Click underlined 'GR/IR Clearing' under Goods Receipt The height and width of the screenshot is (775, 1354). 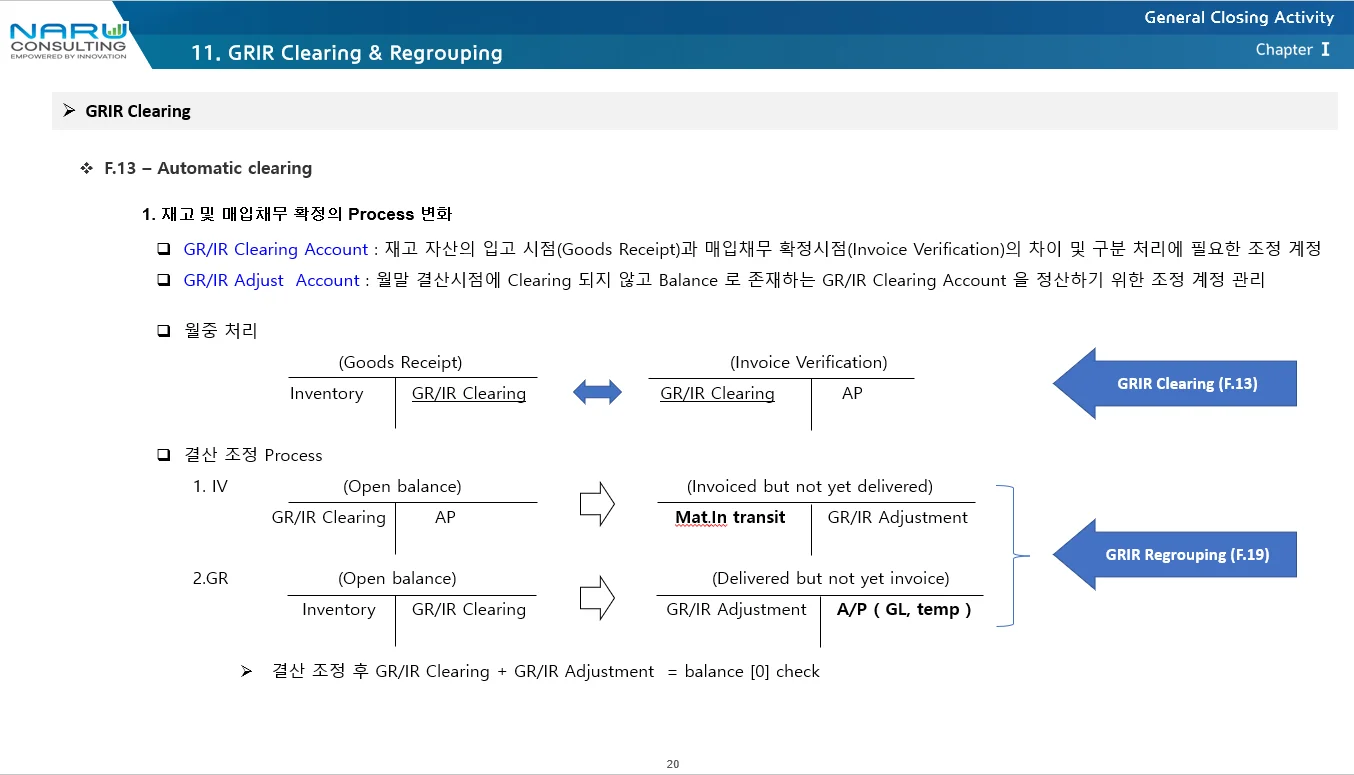click(x=469, y=393)
